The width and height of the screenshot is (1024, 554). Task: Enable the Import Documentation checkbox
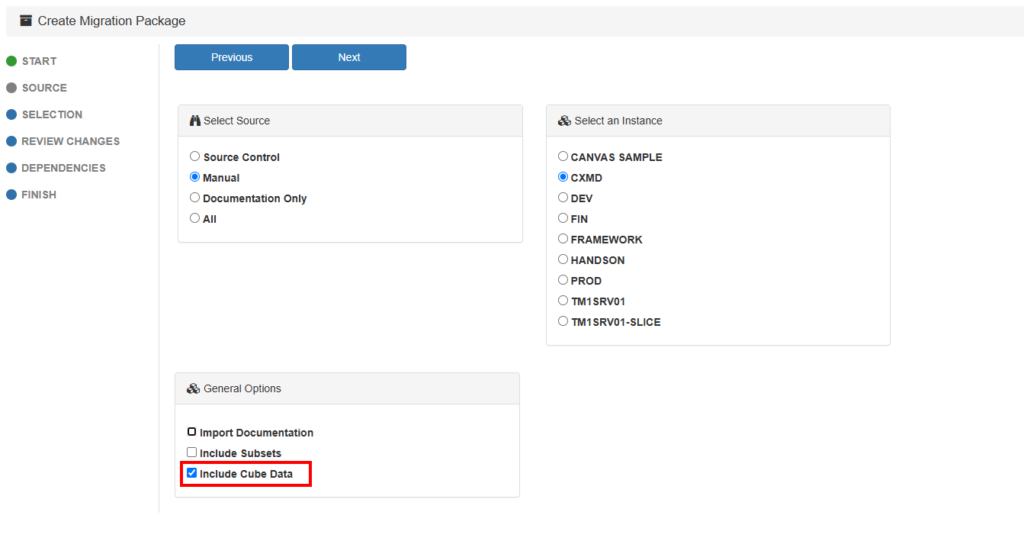[x=192, y=432]
